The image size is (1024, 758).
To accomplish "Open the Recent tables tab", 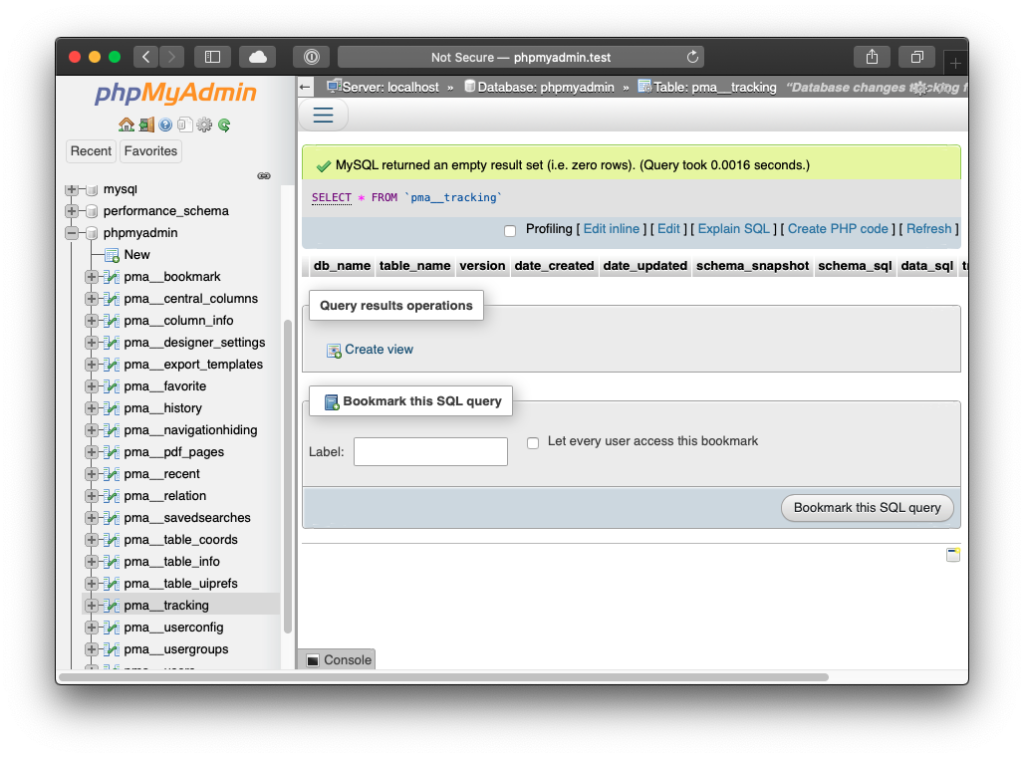I will tap(91, 151).
